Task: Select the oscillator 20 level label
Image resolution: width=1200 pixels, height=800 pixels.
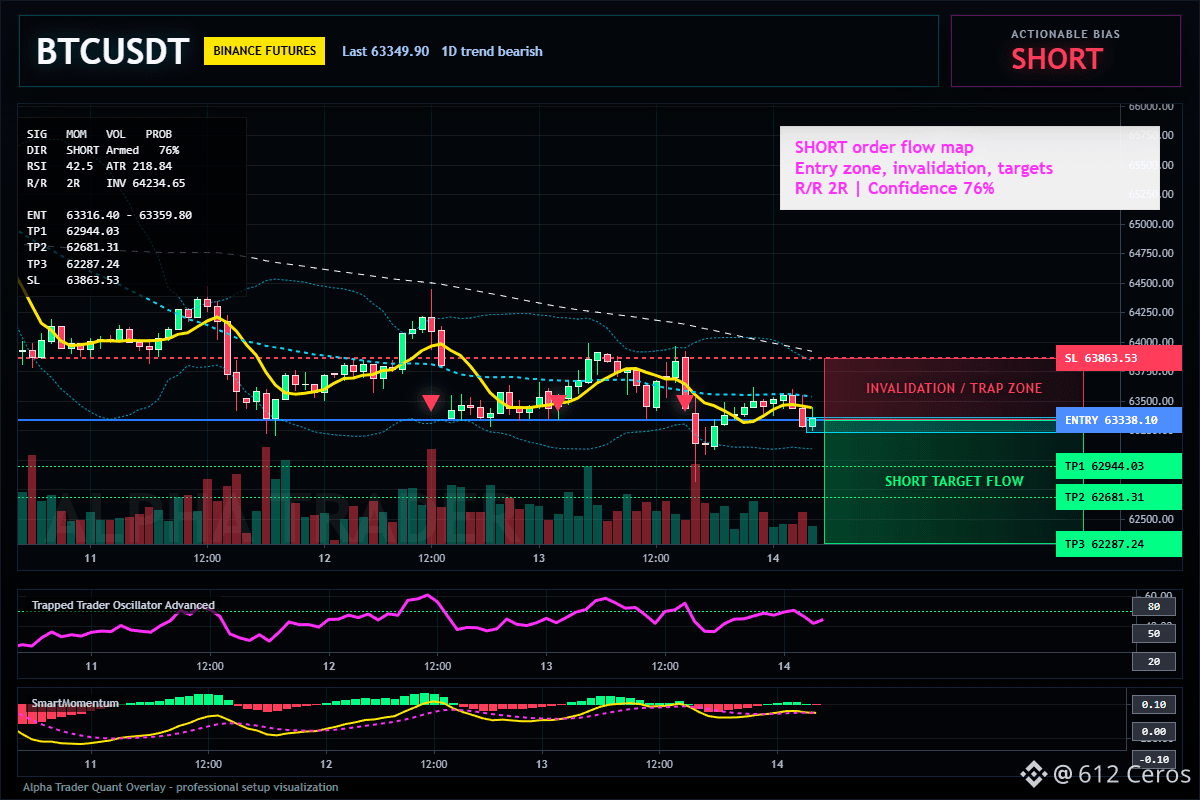Action: (1153, 661)
